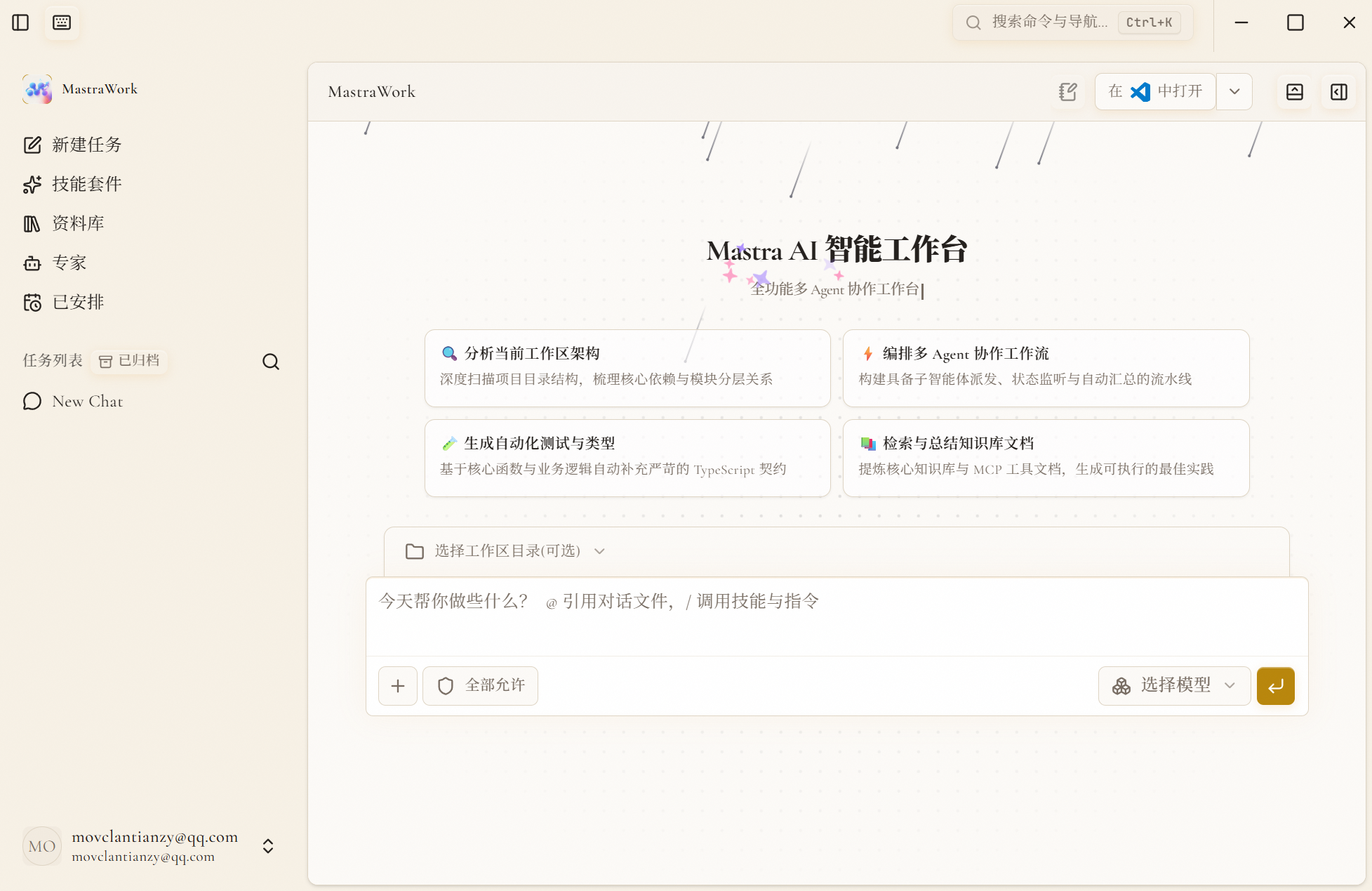Open the 专家 experts section
The width and height of the screenshot is (1372, 891).
tap(55, 263)
